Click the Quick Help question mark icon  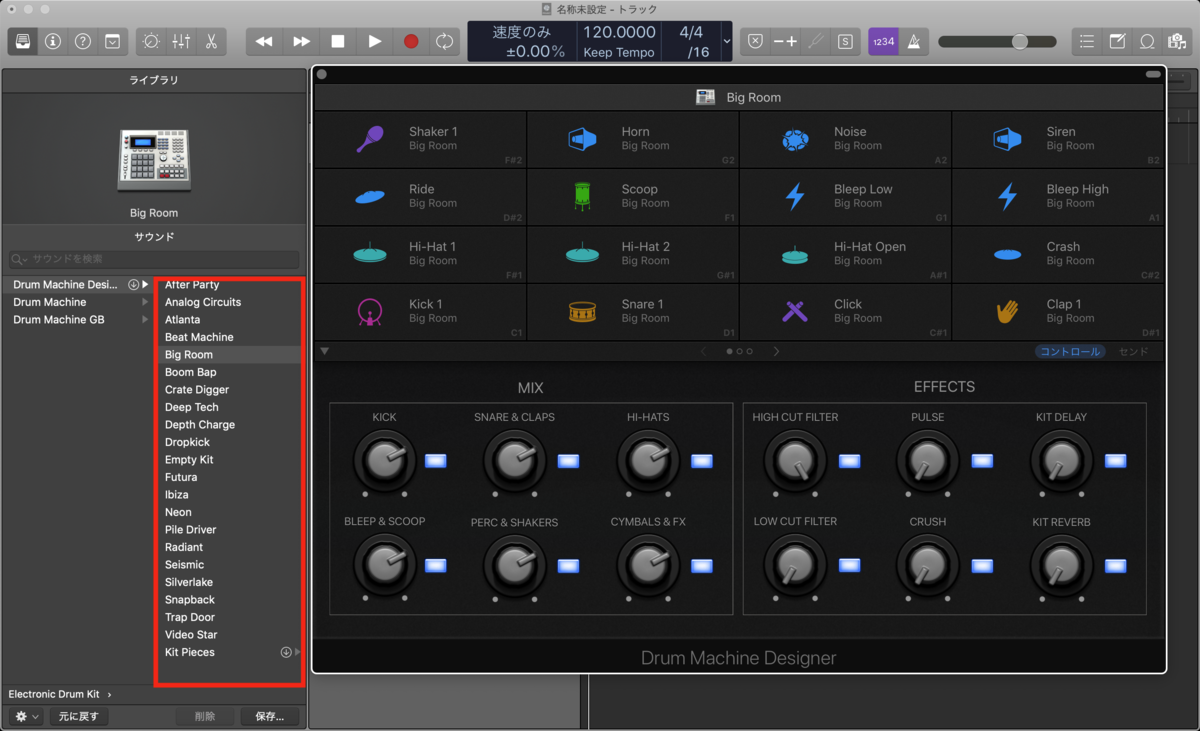point(83,41)
